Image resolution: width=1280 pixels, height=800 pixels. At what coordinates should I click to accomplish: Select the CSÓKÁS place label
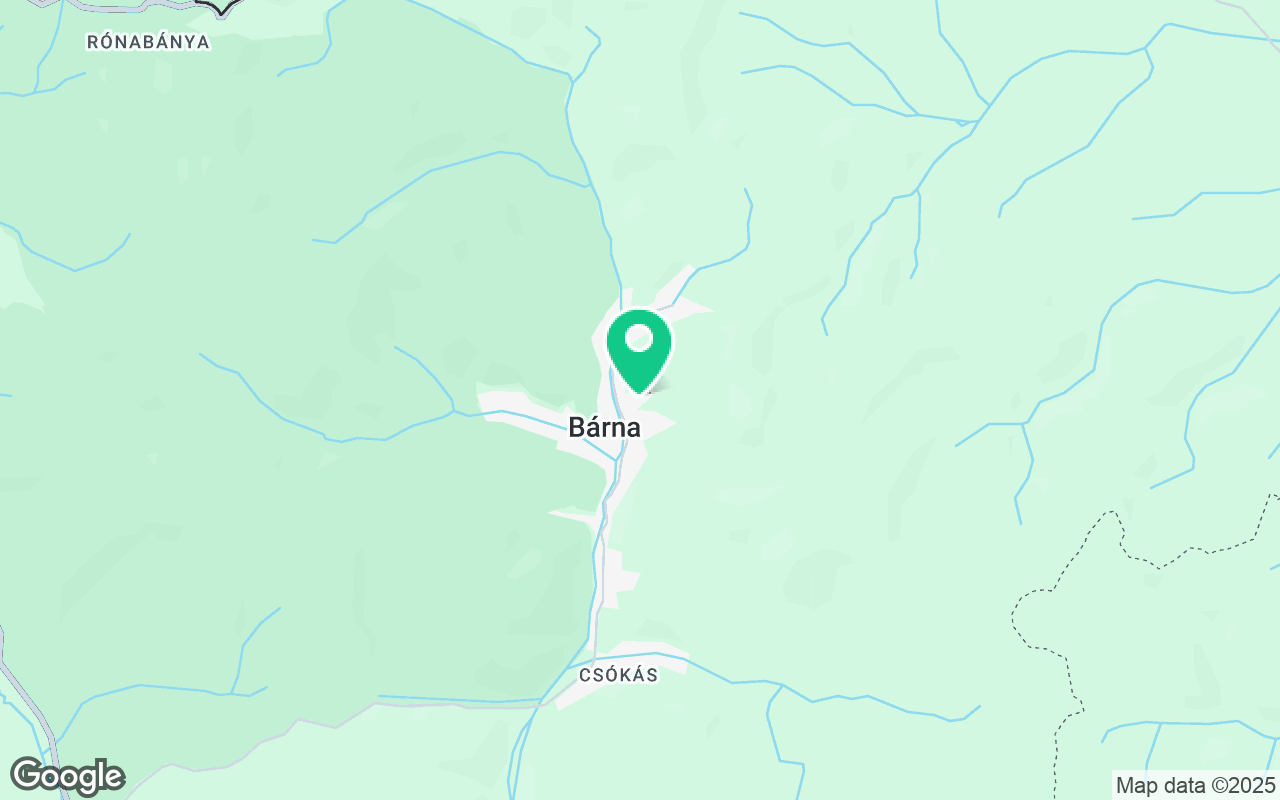point(619,675)
